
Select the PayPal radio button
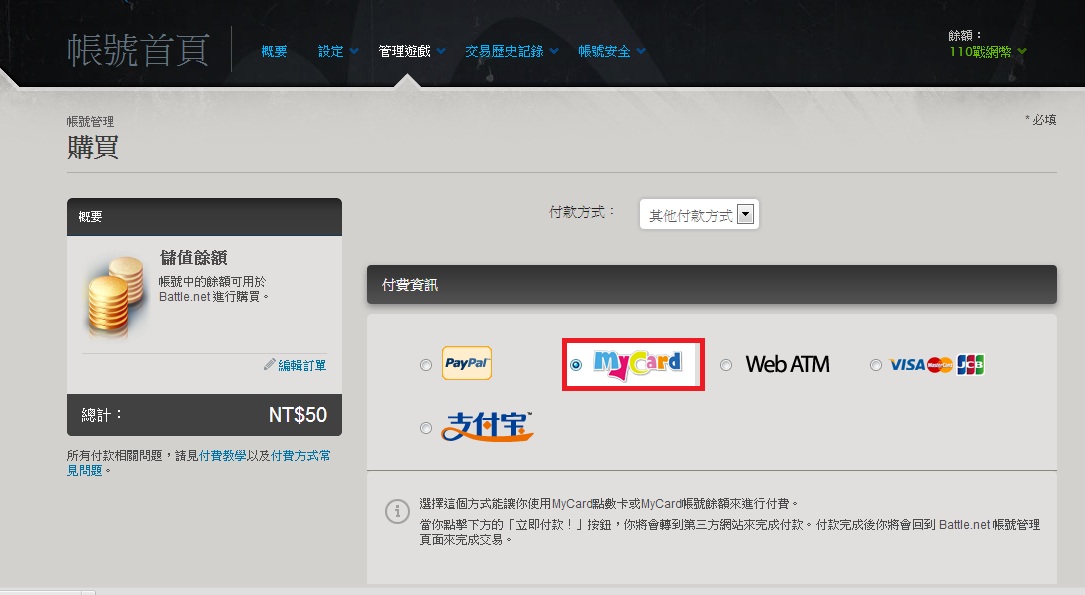coord(426,366)
